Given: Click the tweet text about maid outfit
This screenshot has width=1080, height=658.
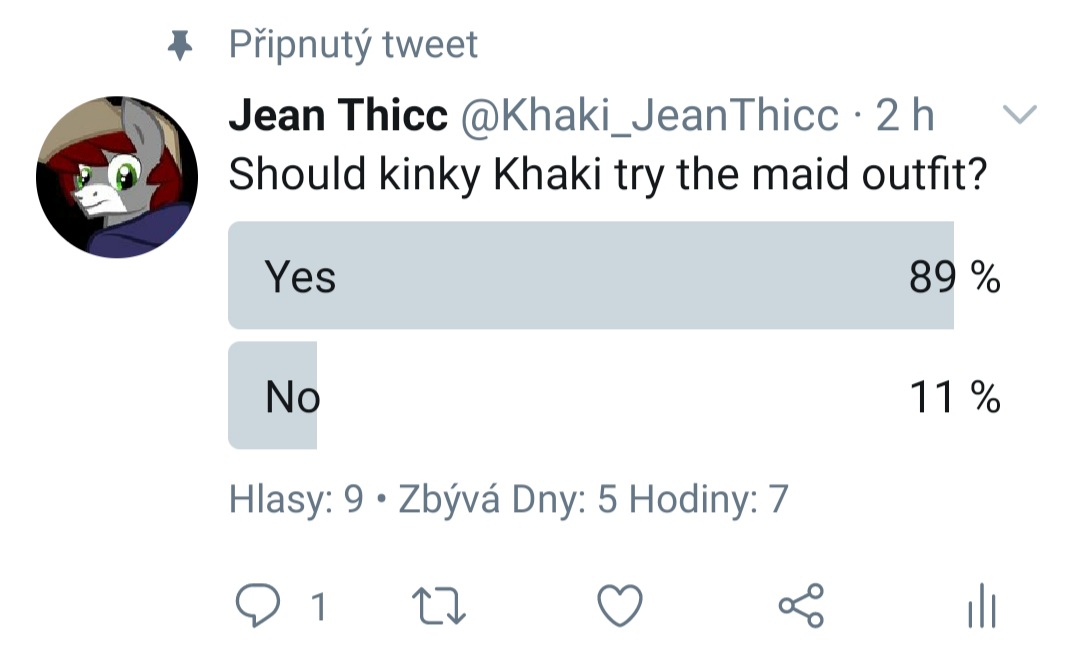Looking at the screenshot, I should 608,174.
